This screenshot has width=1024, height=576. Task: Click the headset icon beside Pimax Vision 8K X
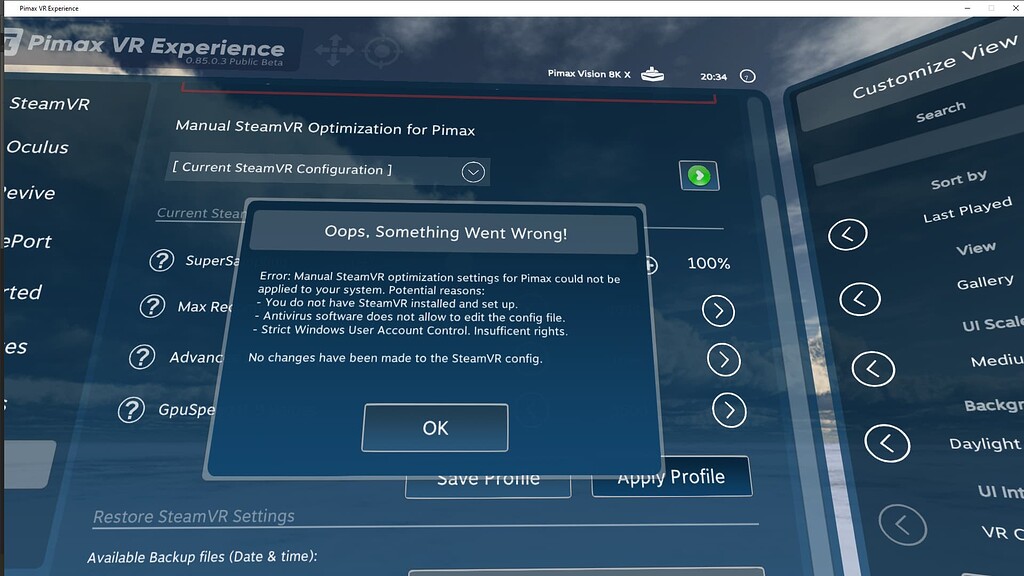coord(654,73)
